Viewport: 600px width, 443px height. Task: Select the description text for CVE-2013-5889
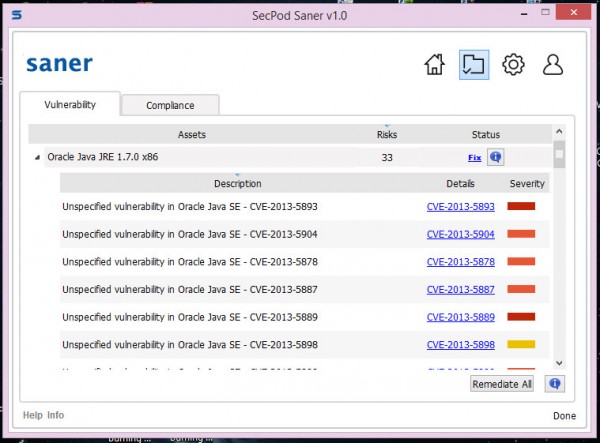coord(190,317)
